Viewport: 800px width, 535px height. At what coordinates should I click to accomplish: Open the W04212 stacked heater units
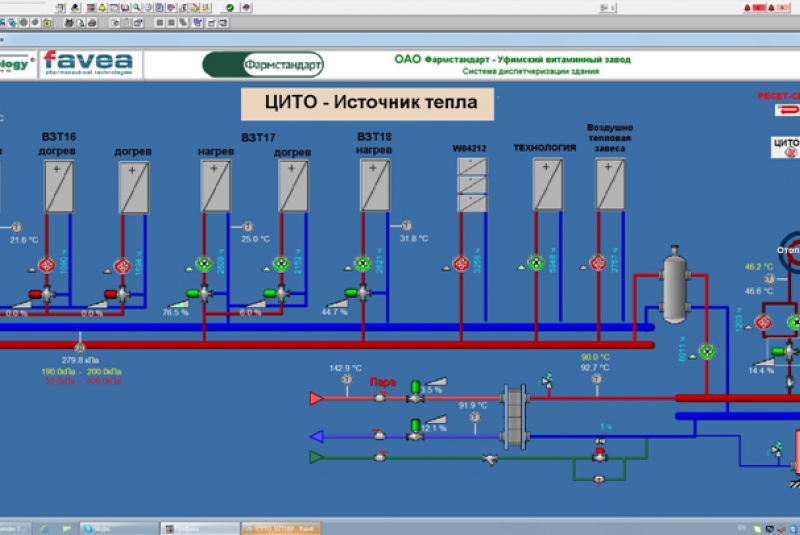click(x=472, y=185)
